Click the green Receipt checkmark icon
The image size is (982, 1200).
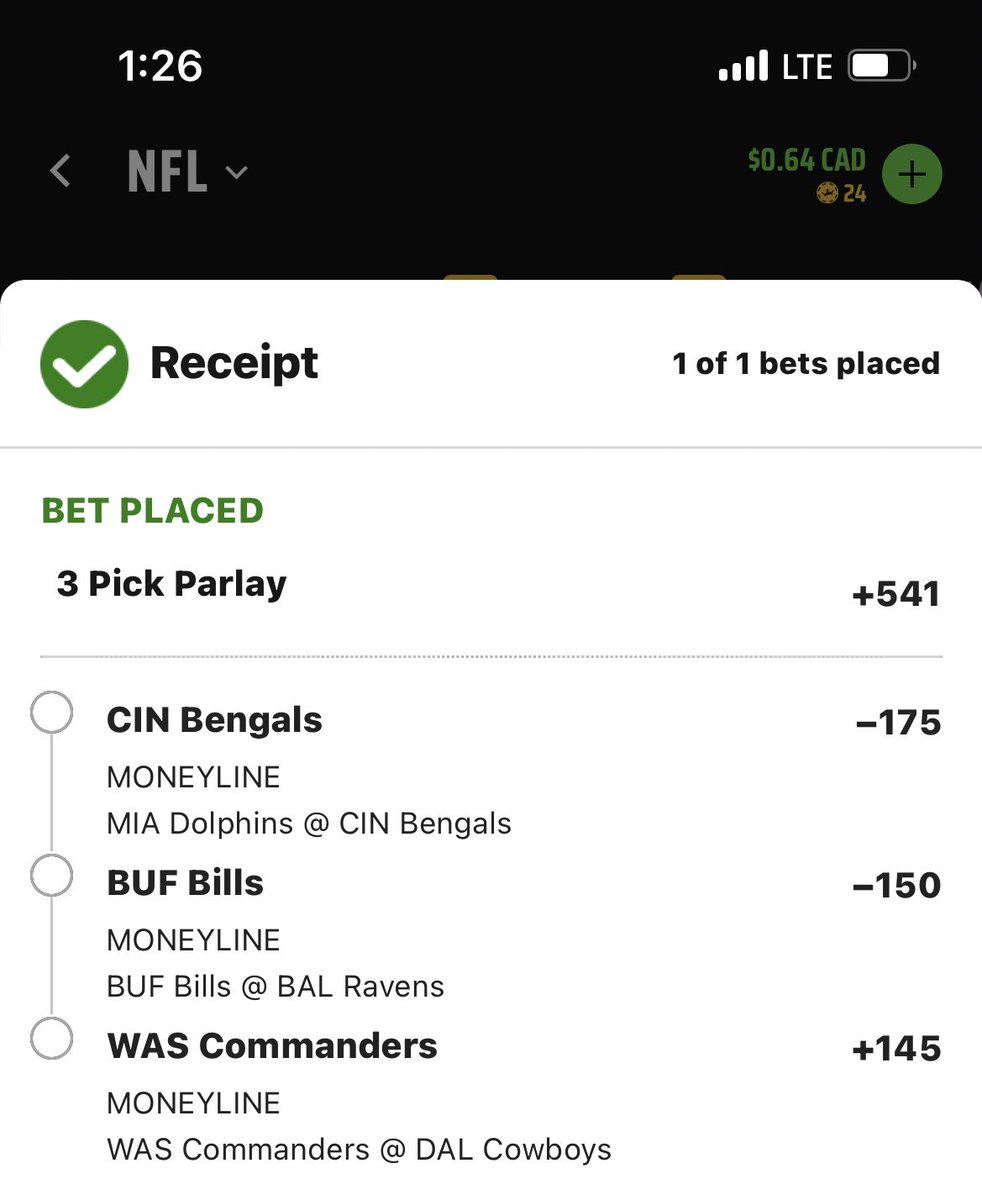click(84, 364)
